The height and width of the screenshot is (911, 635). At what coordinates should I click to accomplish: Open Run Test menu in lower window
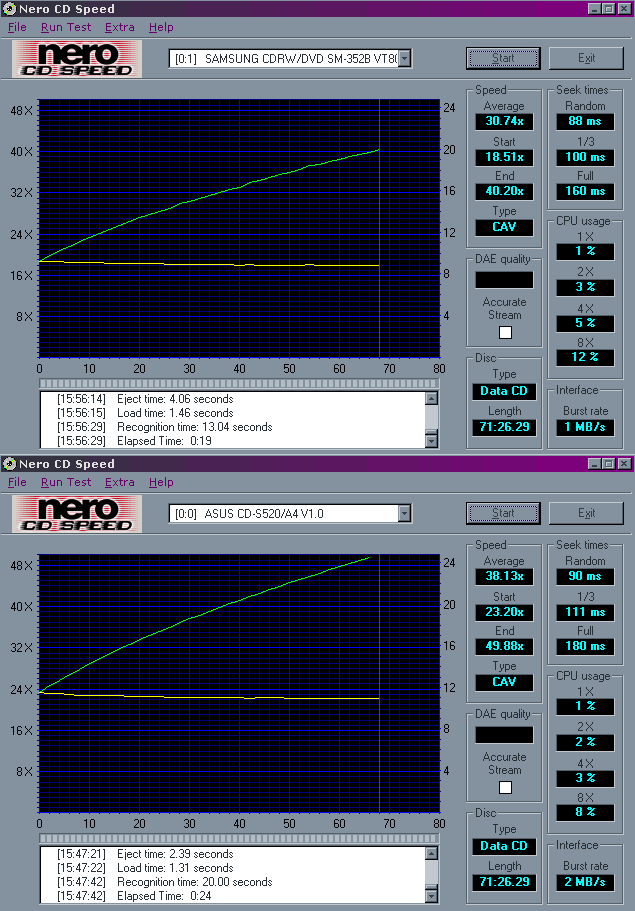click(66, 482)
